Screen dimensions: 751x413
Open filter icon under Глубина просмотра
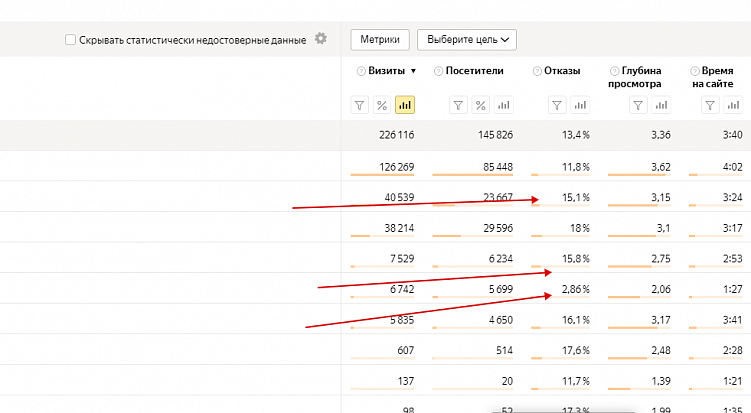638,105
